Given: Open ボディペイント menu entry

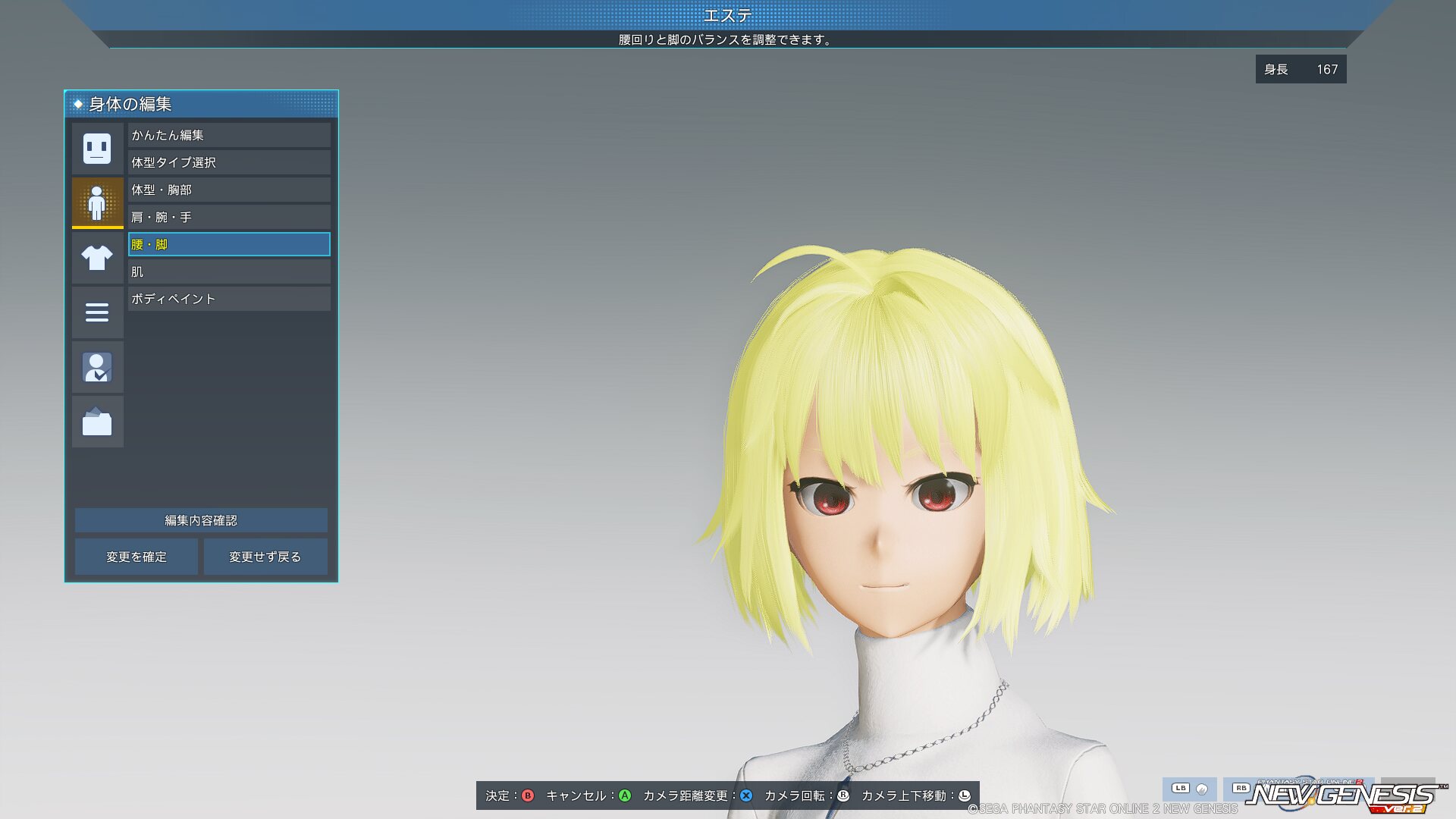Looking at the screenshot, I should (x=229, y=299).
